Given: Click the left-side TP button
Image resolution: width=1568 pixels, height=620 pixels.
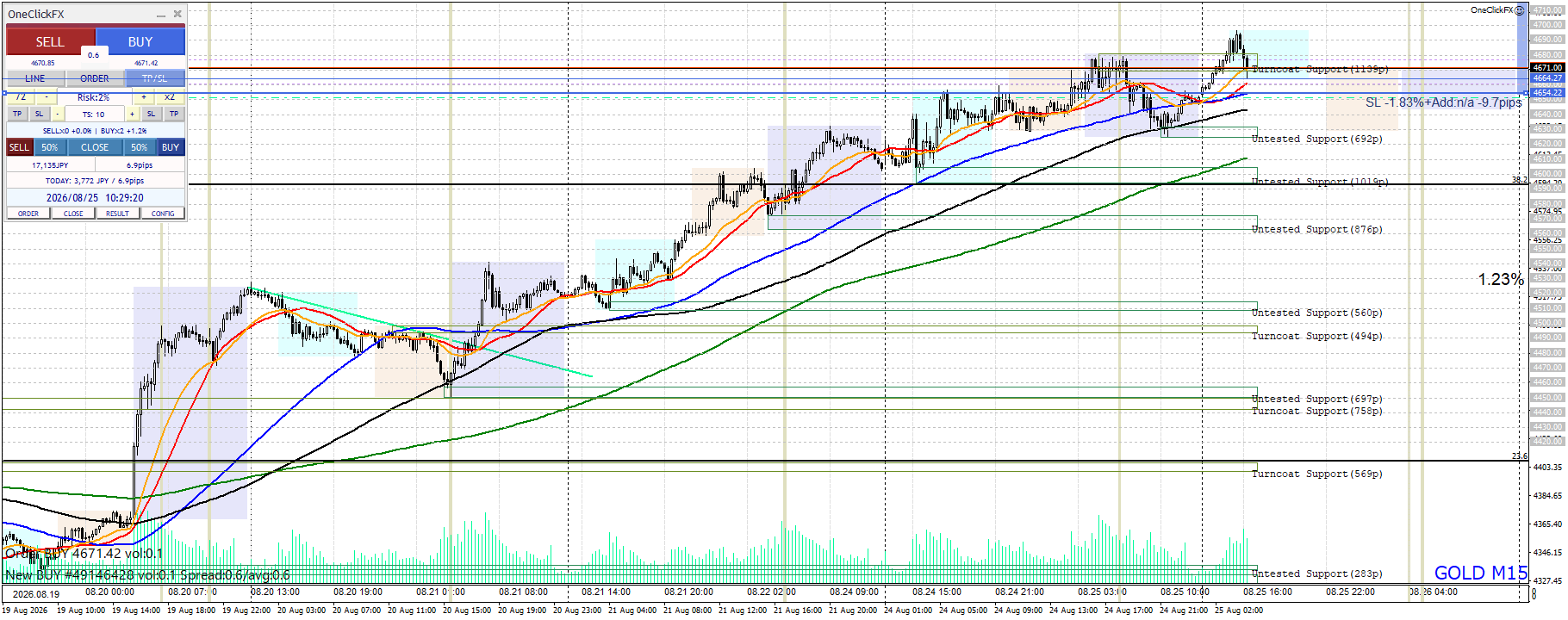Looking at the screenshot, I should (17, 114).
